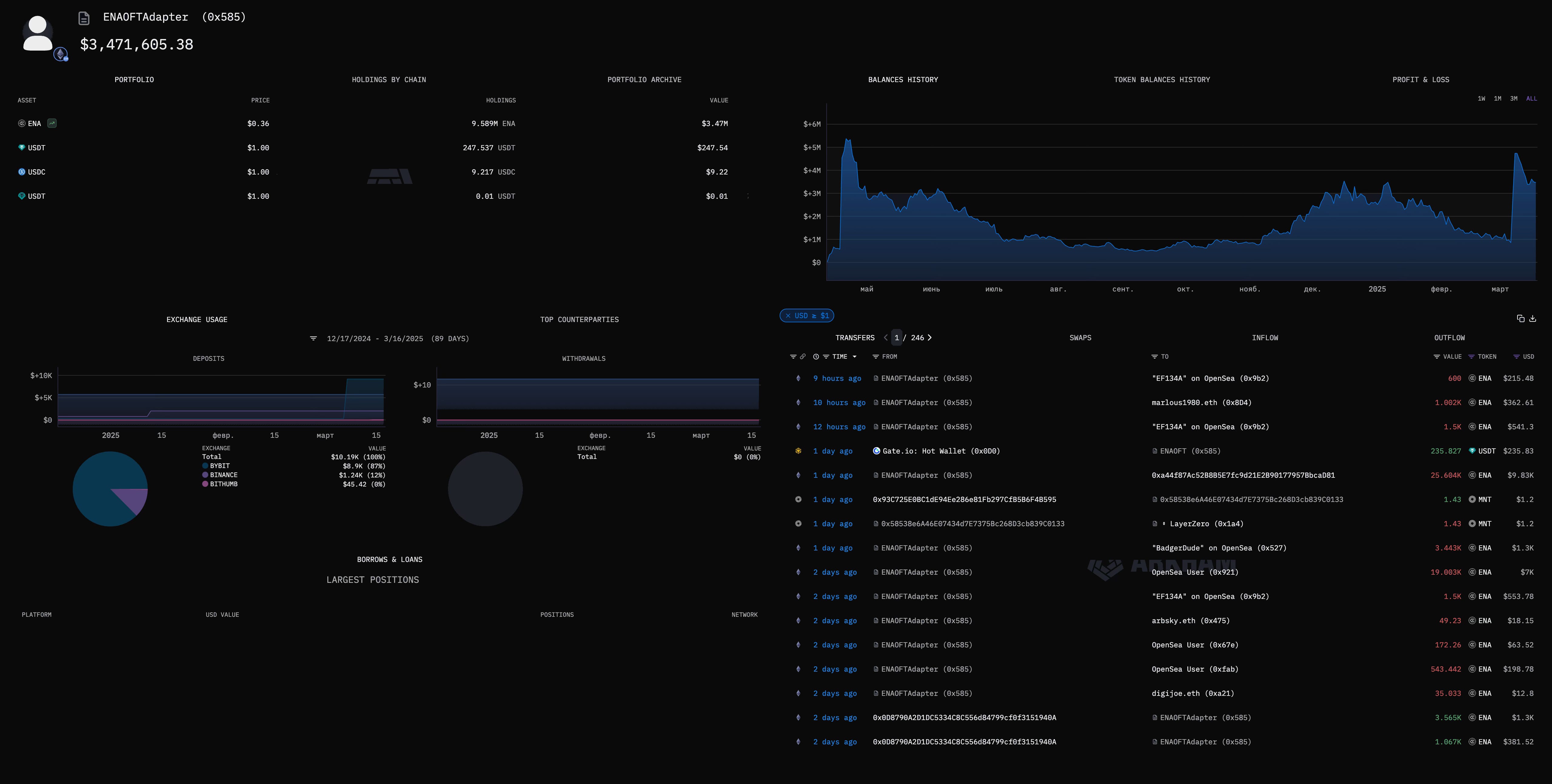Open the TO column filter

(x=1154, y=357)
